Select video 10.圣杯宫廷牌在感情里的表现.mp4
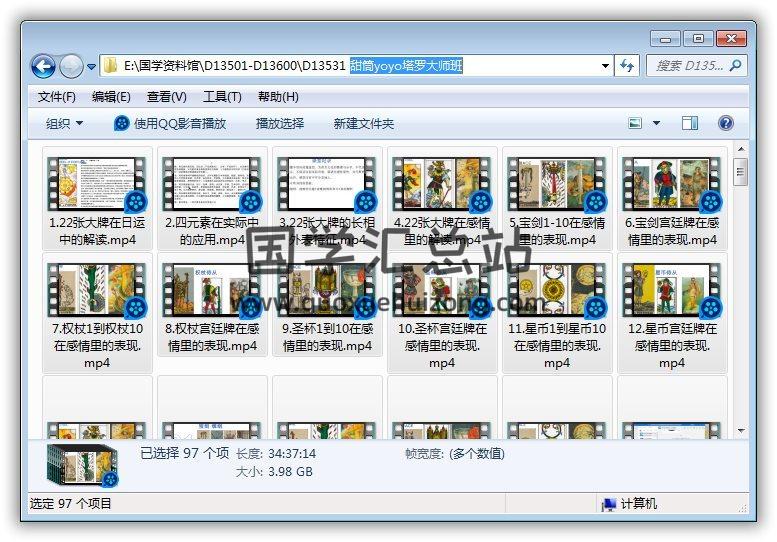This screenshot has height=542, width=777. 442,313
